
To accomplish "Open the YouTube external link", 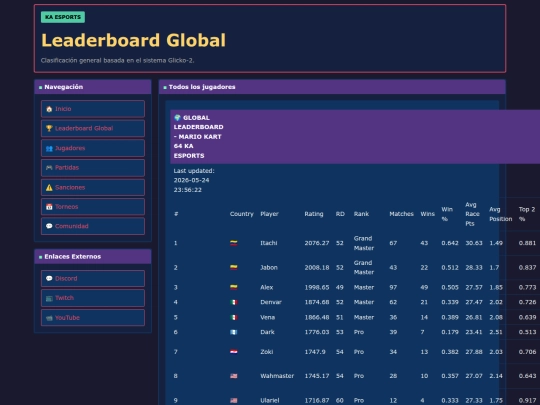I will click(93, 318).
